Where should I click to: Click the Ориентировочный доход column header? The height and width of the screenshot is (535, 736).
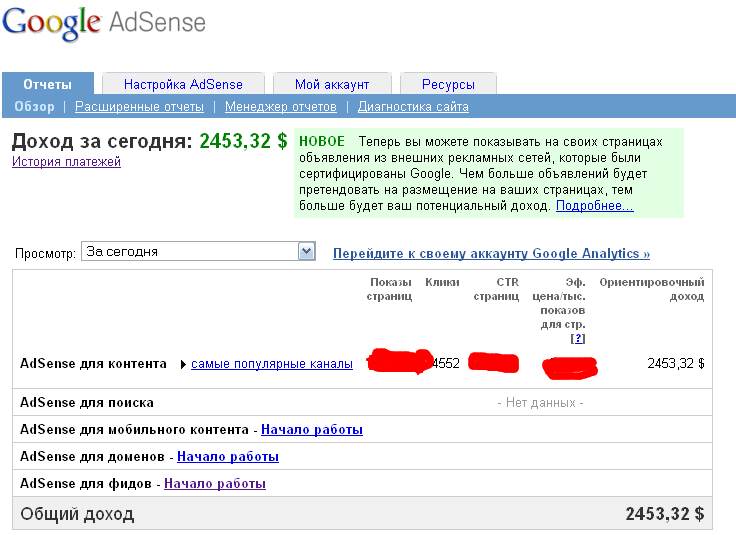point(652,289)
